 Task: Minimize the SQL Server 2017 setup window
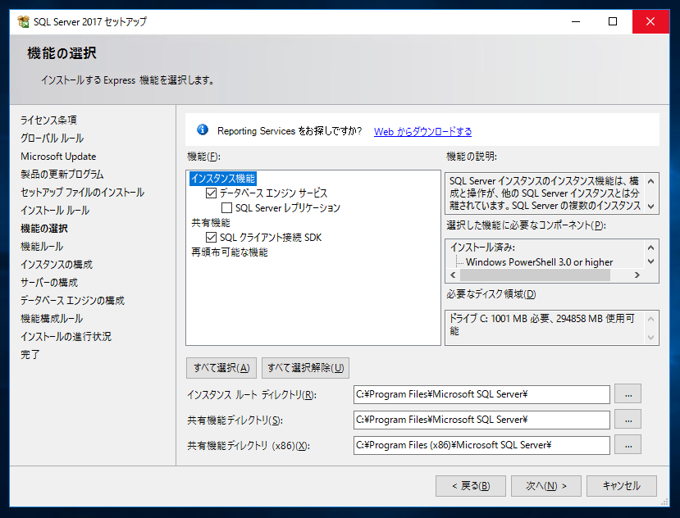pyautogui.click(x=576, y=21)
